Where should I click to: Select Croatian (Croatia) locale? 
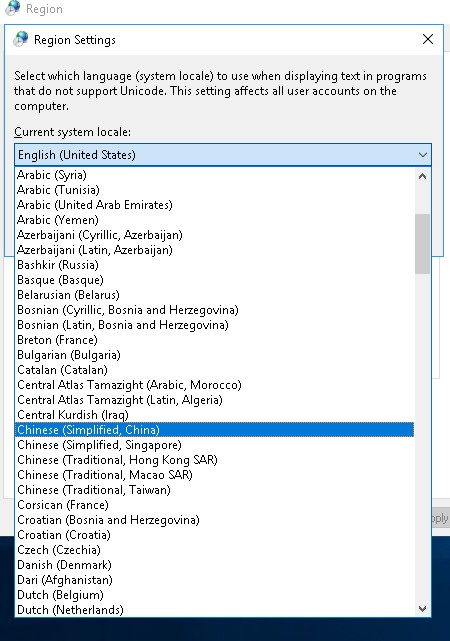coord(215,535)
